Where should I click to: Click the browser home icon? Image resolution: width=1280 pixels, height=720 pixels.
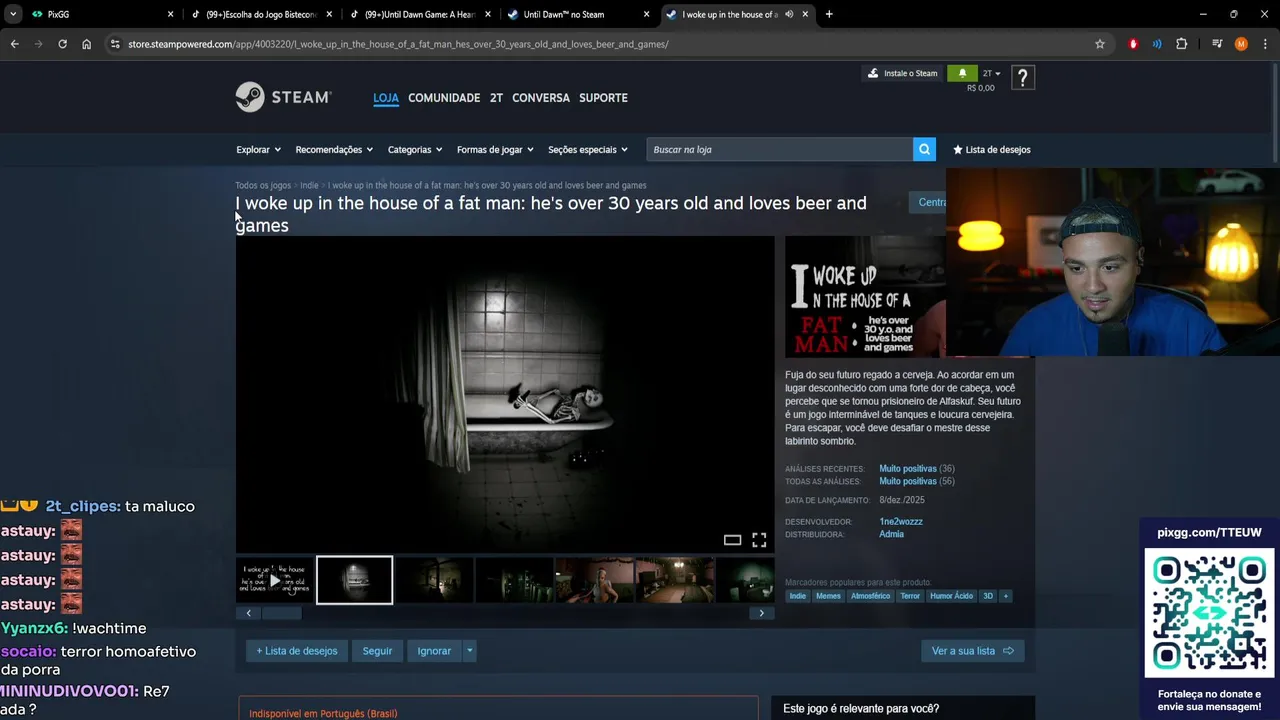pos(86,44)
